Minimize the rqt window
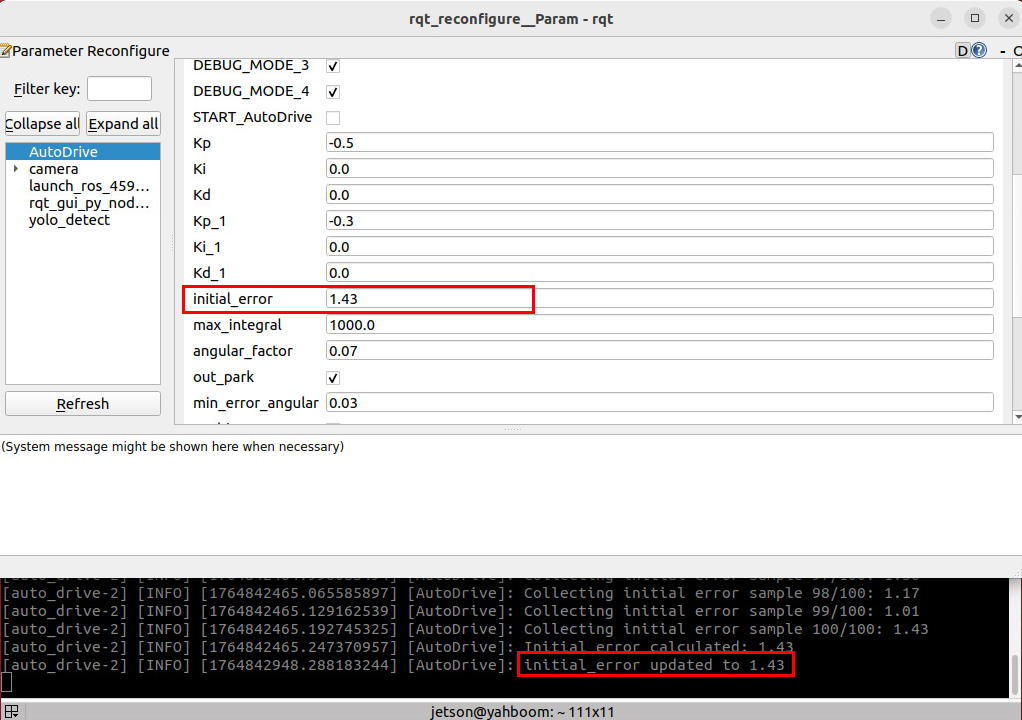The width and height of the screenshot is (1022, 720). tap(941, 19)
